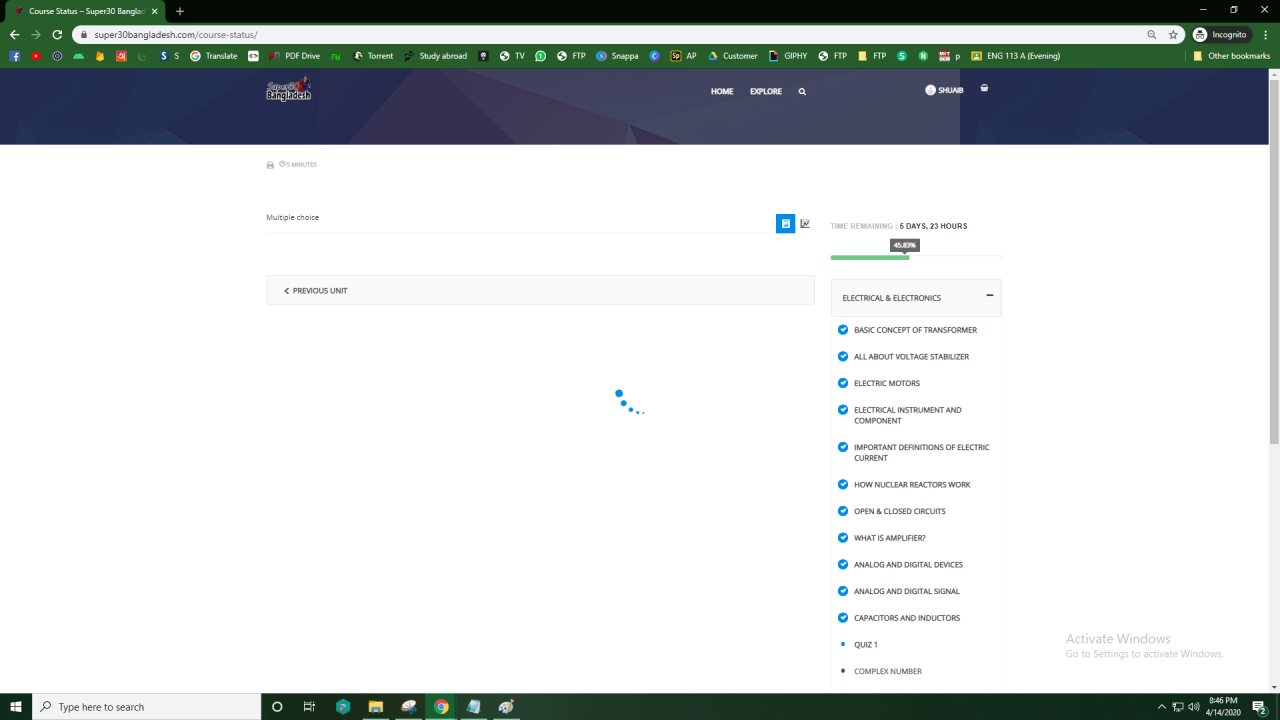Open the Torrent bookmark
This screenshot has width=1280, height=720.
[x=374, y=56]
